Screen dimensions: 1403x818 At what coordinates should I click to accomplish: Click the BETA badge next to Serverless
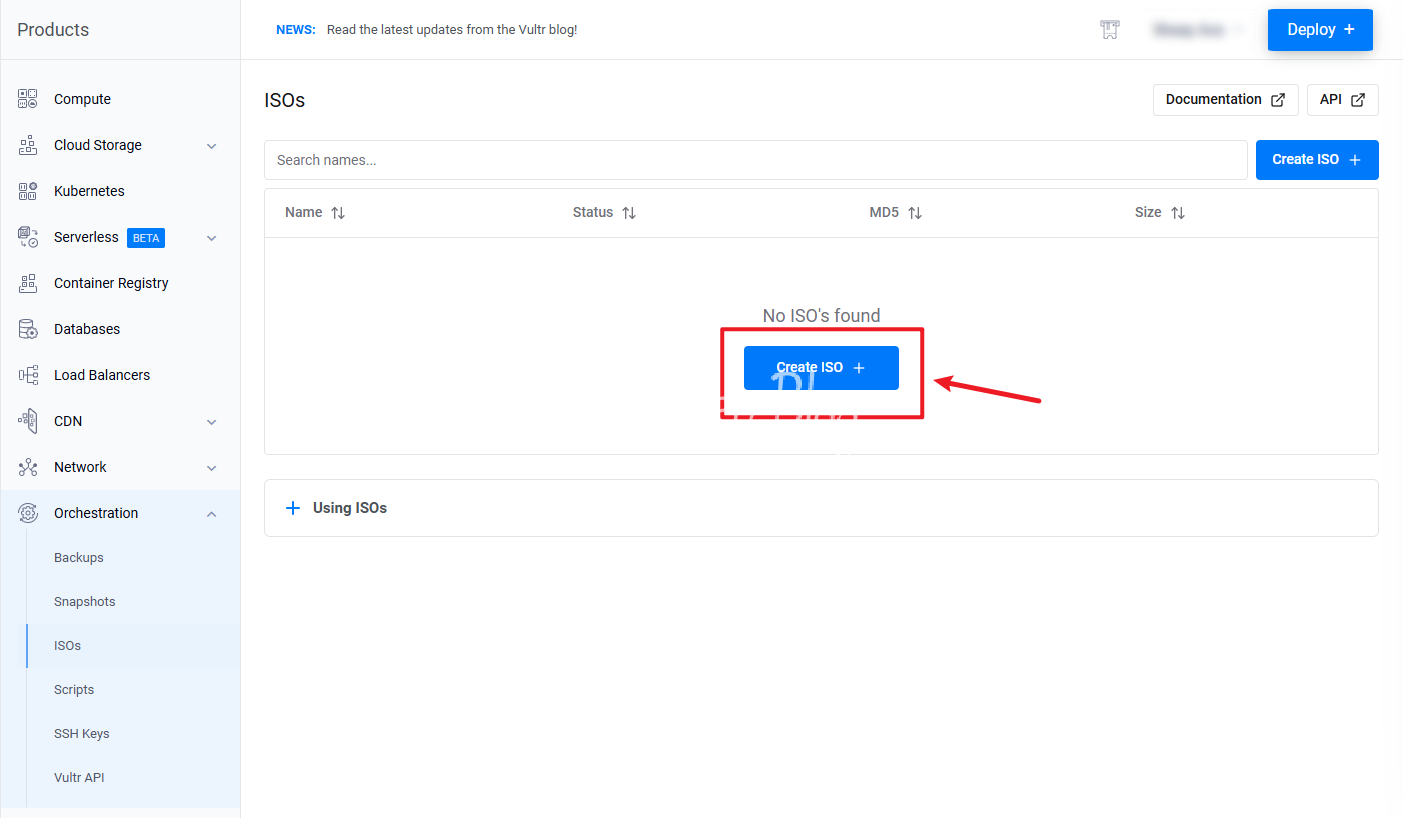pyautogui.click(x=146, y=238)
